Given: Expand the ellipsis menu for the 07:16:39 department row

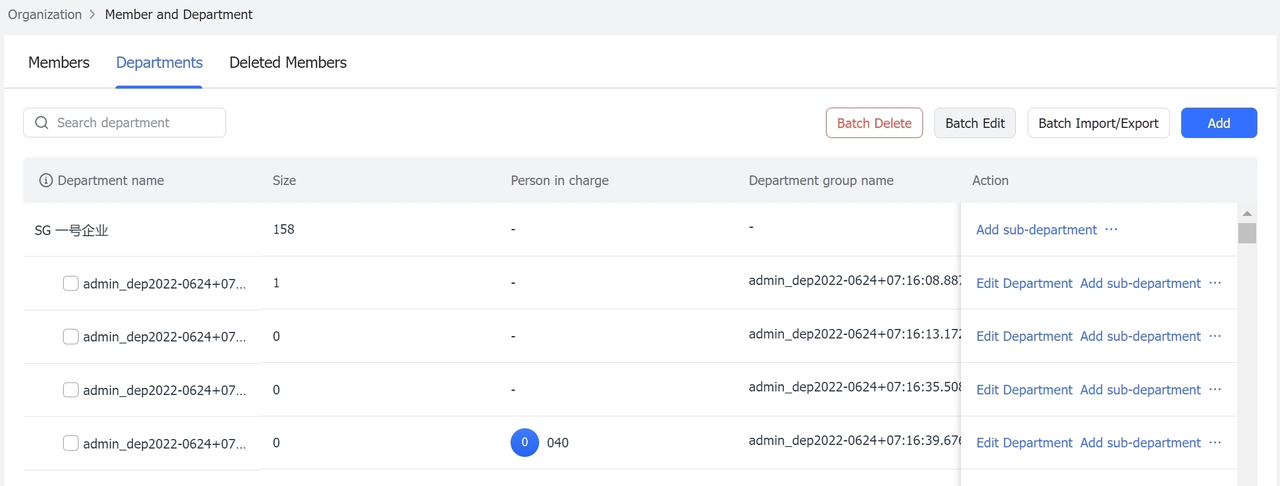Looking at the screenshot, I should coord(1215,442).
